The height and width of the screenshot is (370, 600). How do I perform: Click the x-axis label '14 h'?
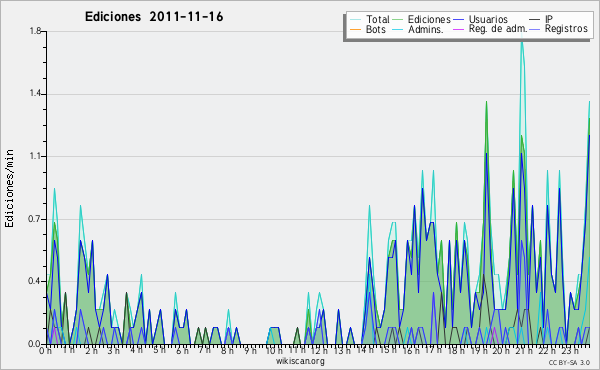(364, 351)
